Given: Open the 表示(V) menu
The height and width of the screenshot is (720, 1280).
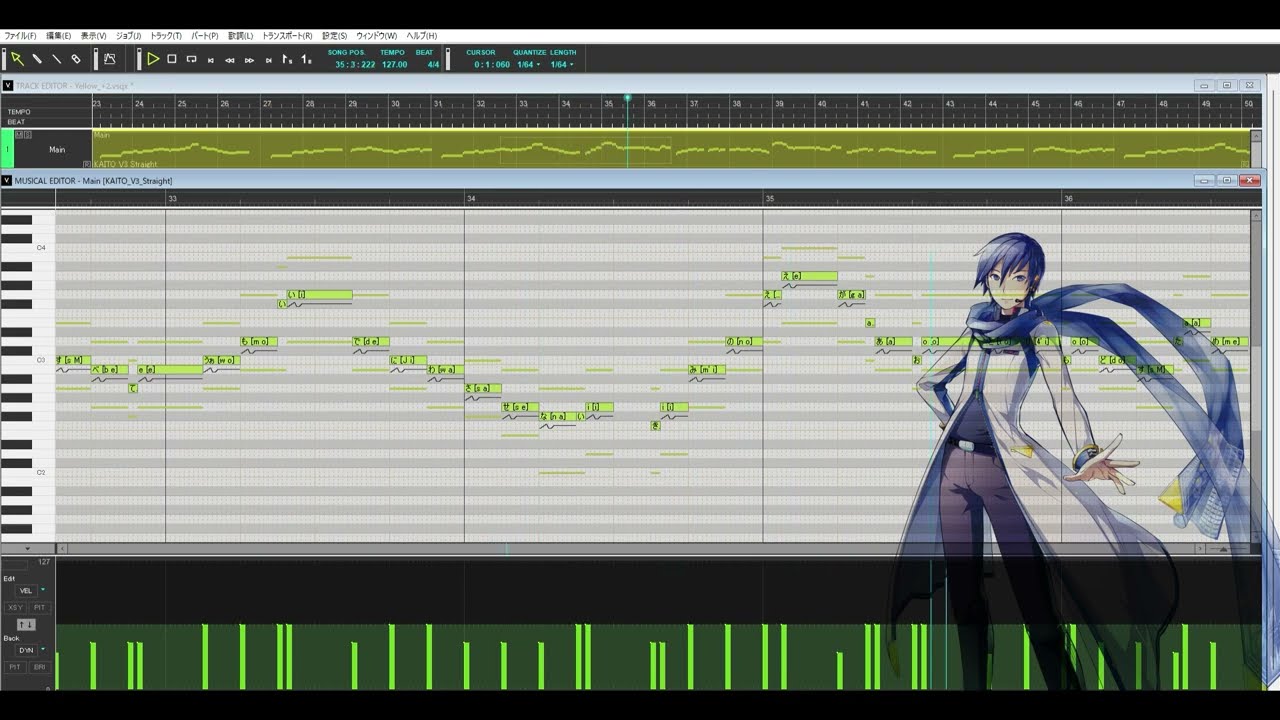Looking at the screenshot, I should 93,36.
